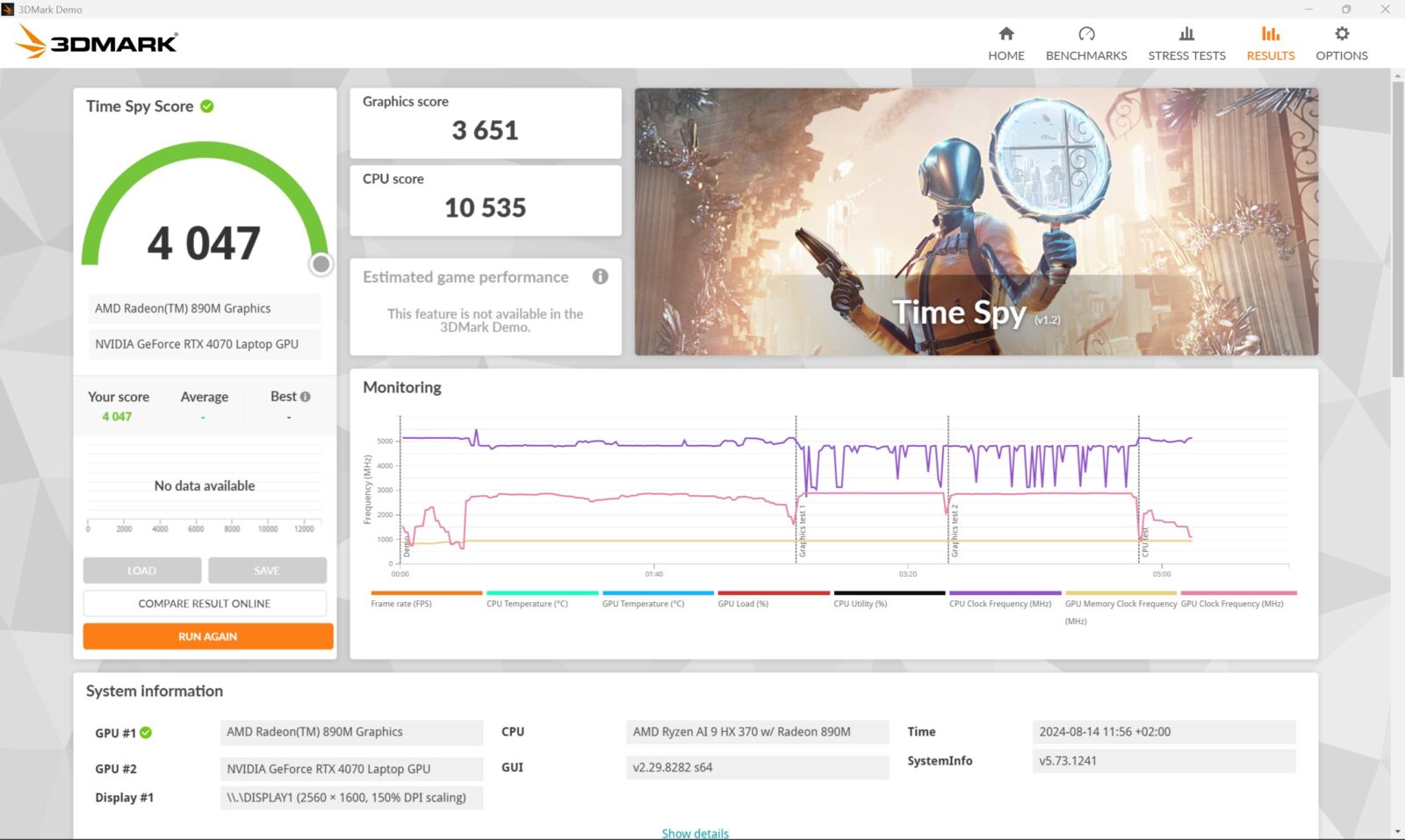Click the info icon next to Best
1405x840 pixels.
pyautogui.click(x=306, y=397)
